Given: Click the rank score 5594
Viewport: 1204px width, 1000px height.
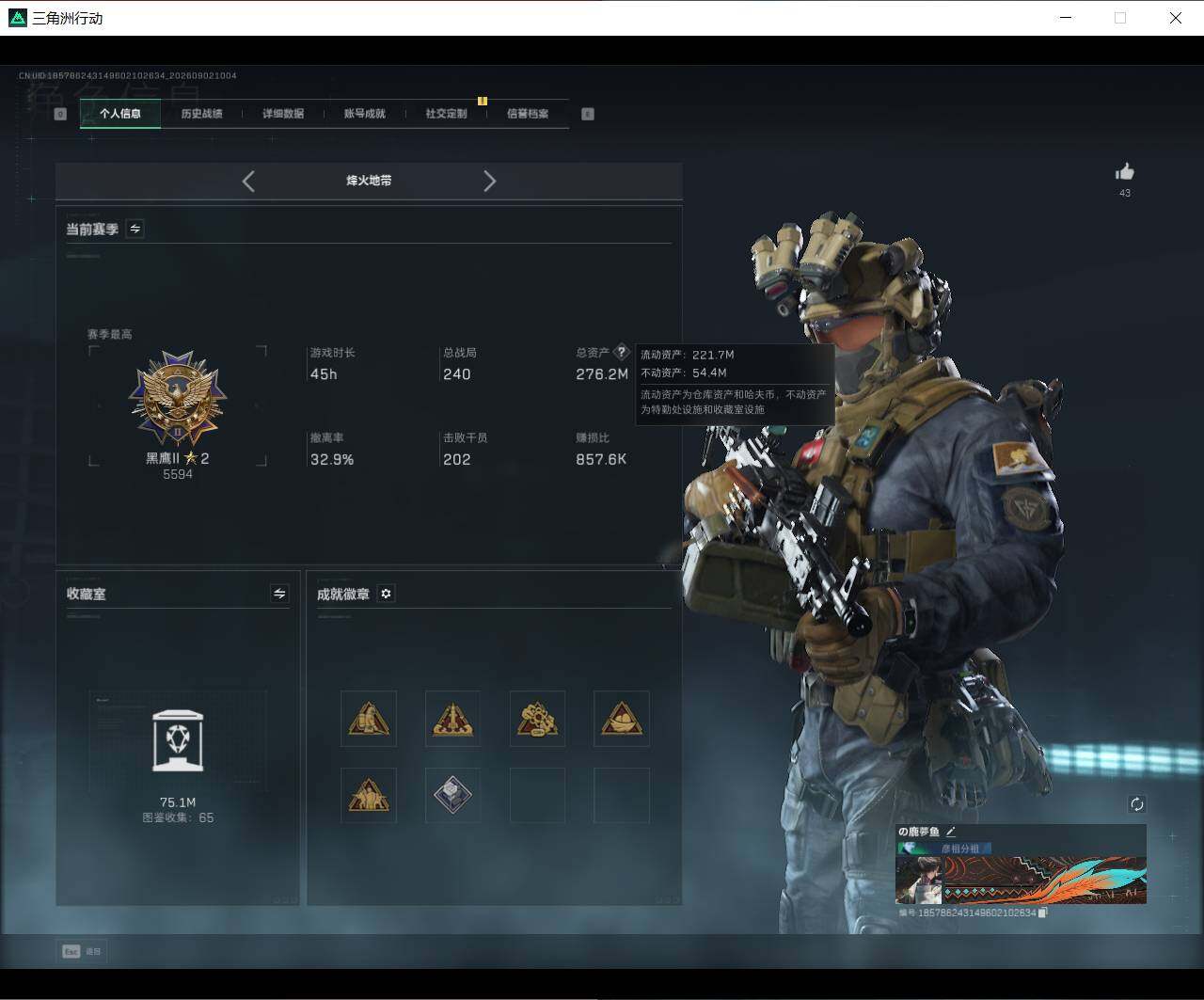Looking at the screenshot, I should pos(178,475).
